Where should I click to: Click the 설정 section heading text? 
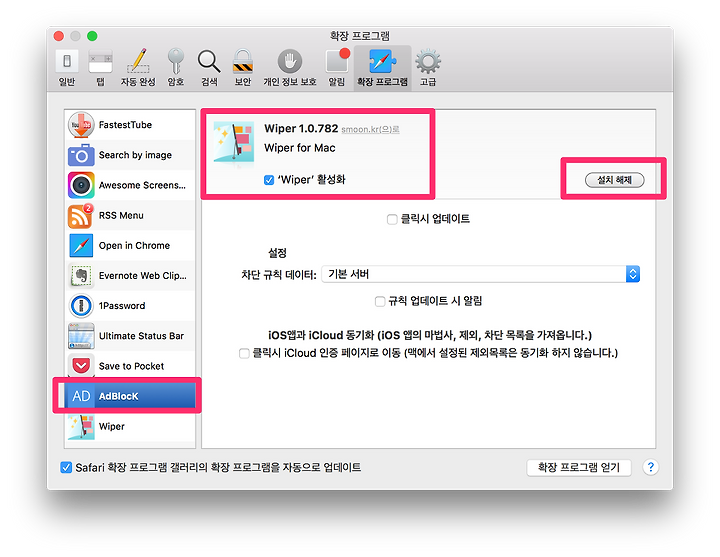[277, 253]
